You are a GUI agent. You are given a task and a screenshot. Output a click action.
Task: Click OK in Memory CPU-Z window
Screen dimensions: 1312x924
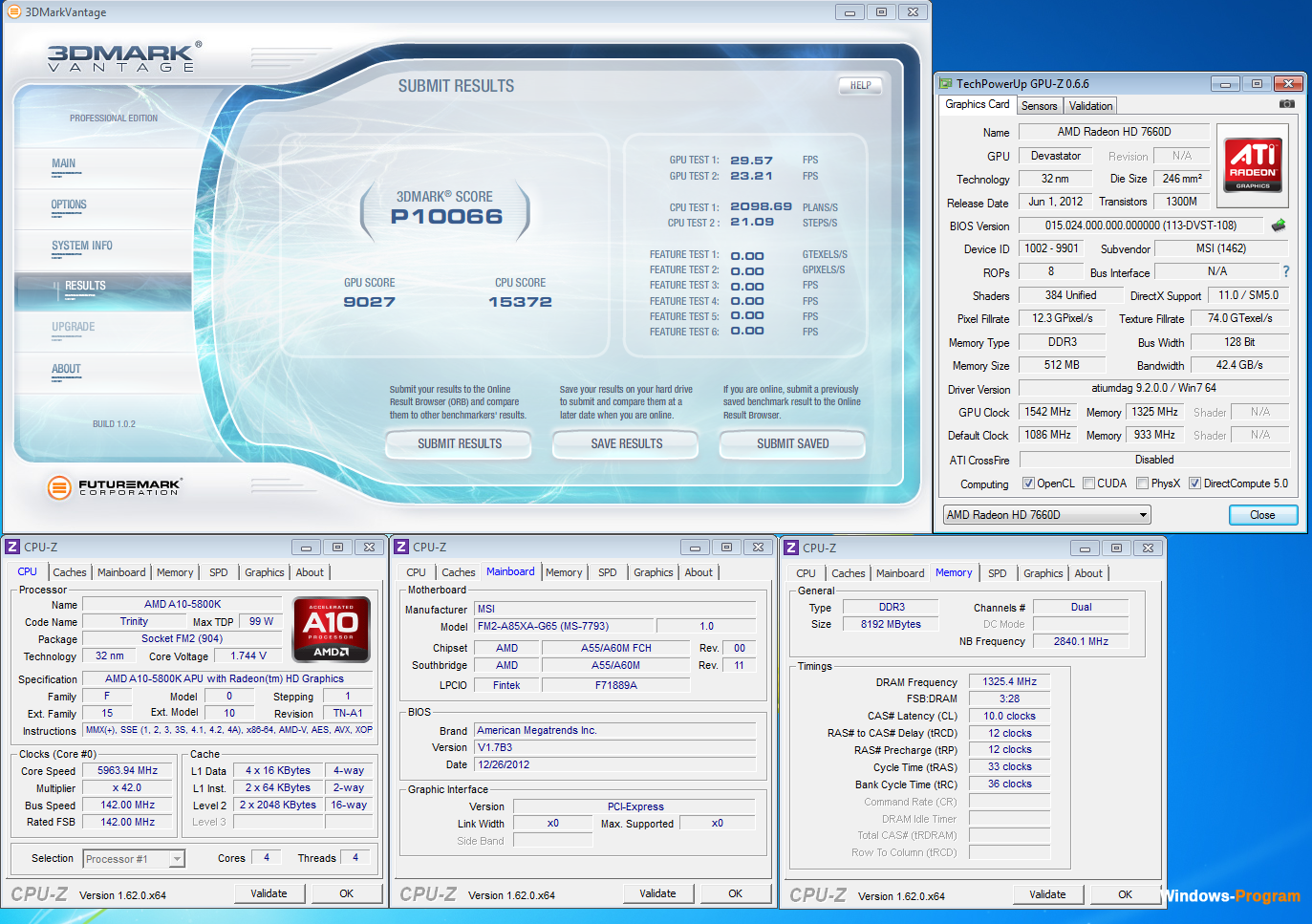1125,894
